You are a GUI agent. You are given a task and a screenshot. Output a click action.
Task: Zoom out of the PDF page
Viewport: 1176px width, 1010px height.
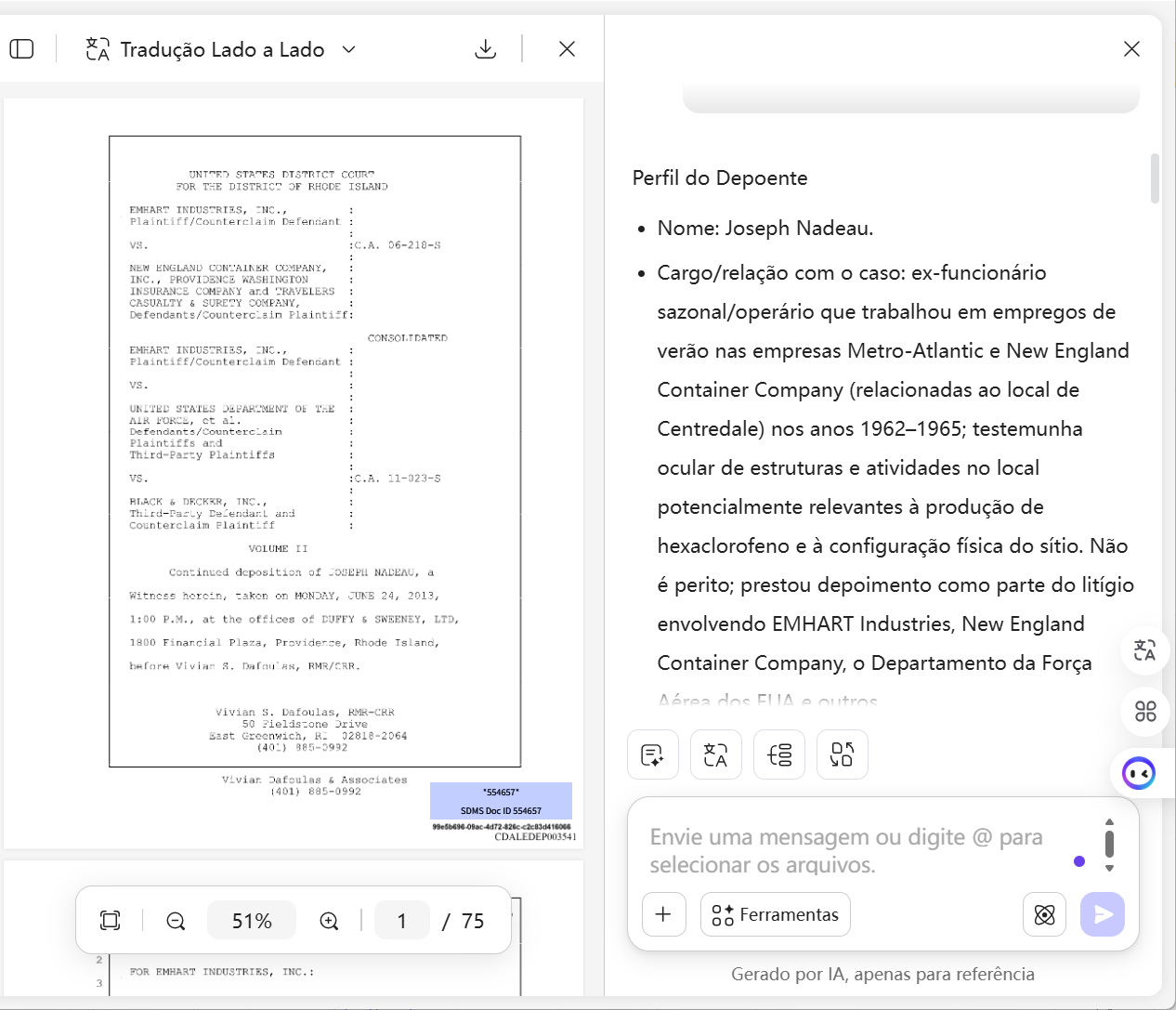pos(176,921)
